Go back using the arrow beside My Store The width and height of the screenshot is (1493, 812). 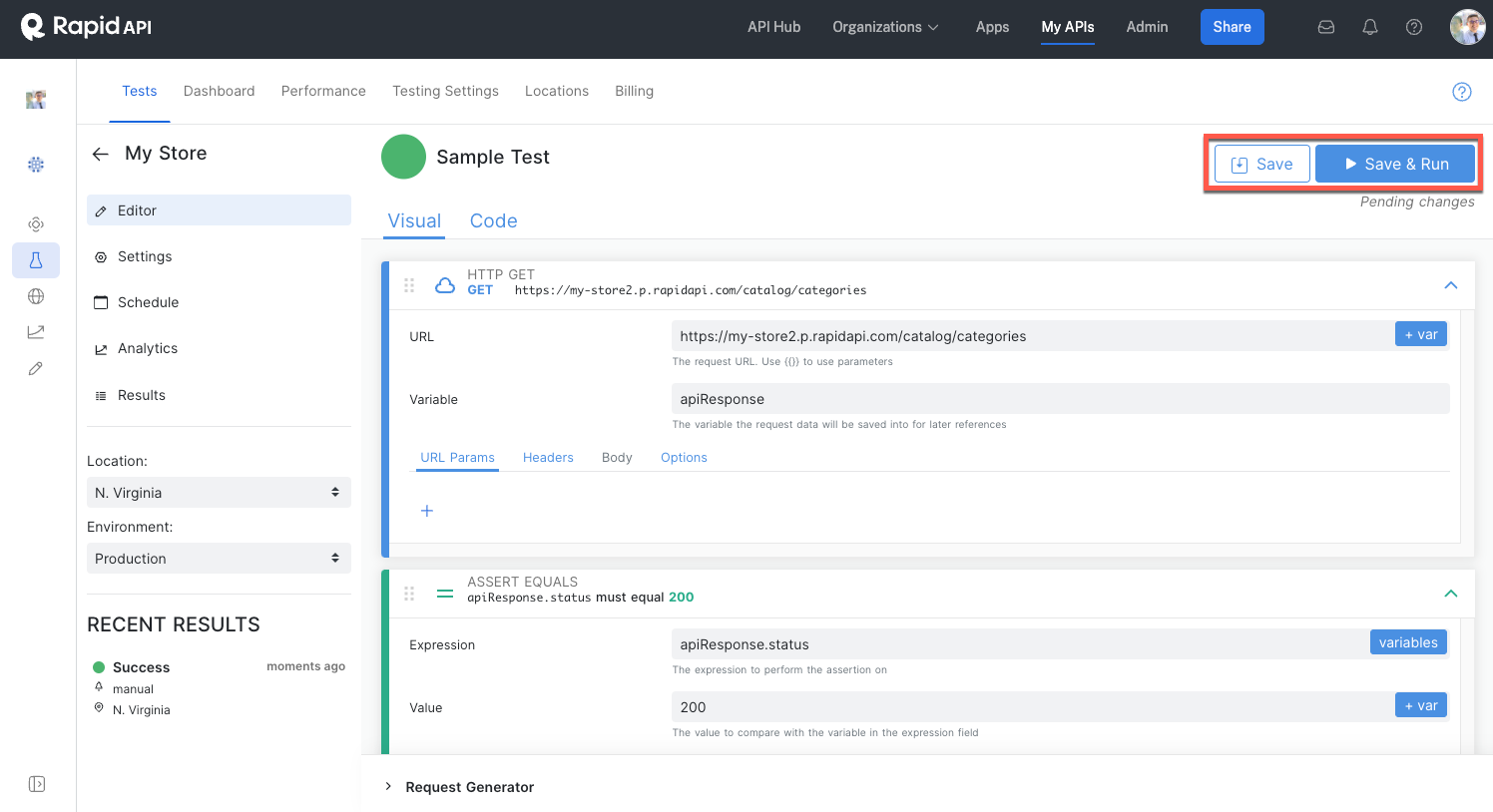pos(100,154)
